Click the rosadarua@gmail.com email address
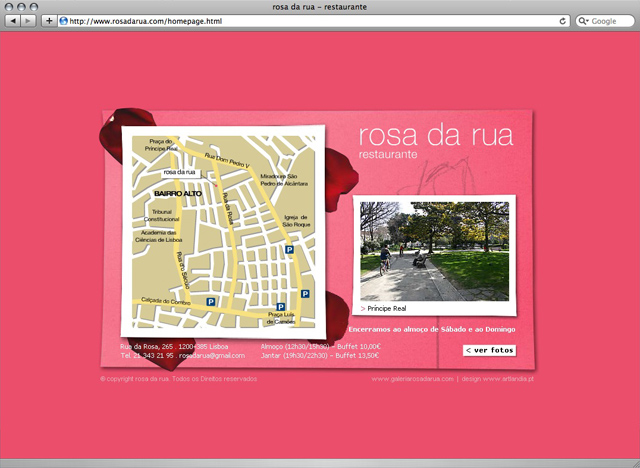 pyautogui.click(x=212, y=355)
